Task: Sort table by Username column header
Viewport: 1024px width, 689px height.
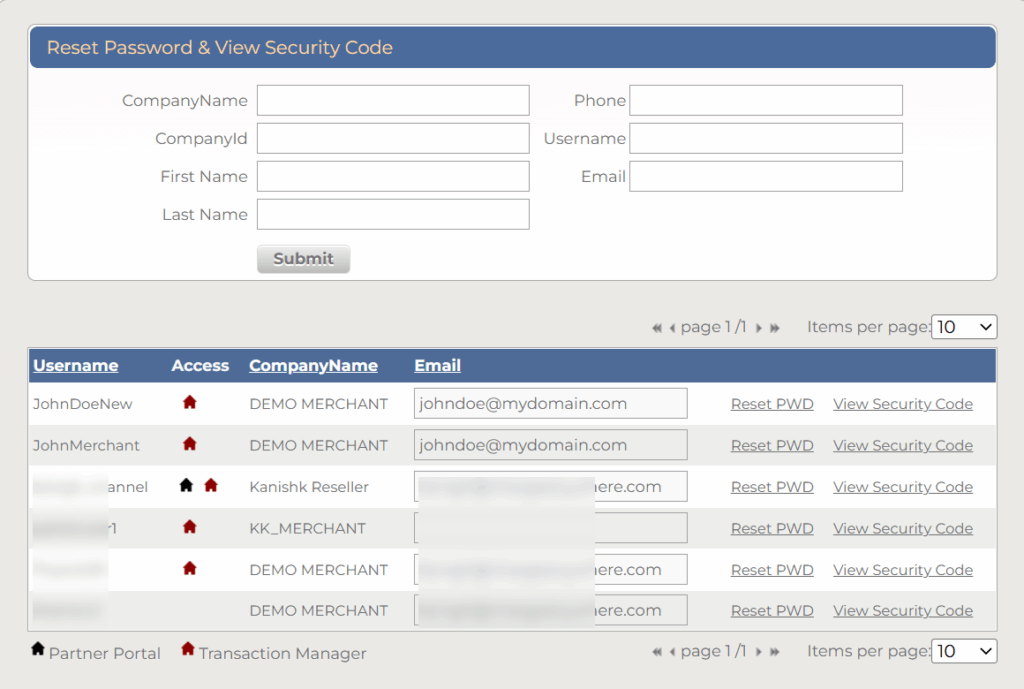Action: [x=76, y=365]
